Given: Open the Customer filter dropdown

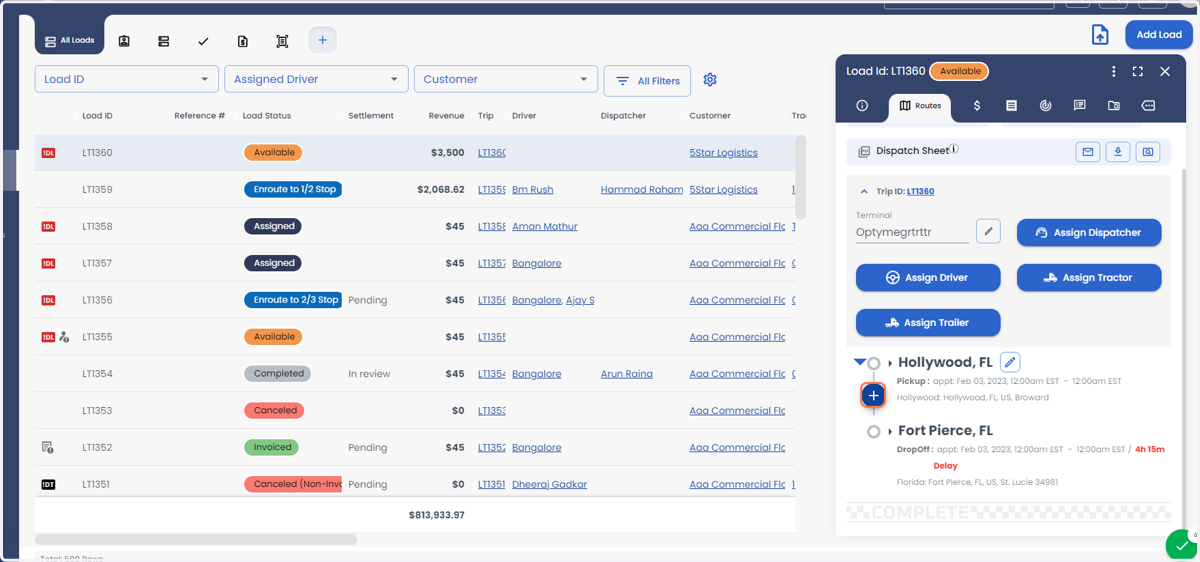Looking at the screenshot, I should (506, 79).
